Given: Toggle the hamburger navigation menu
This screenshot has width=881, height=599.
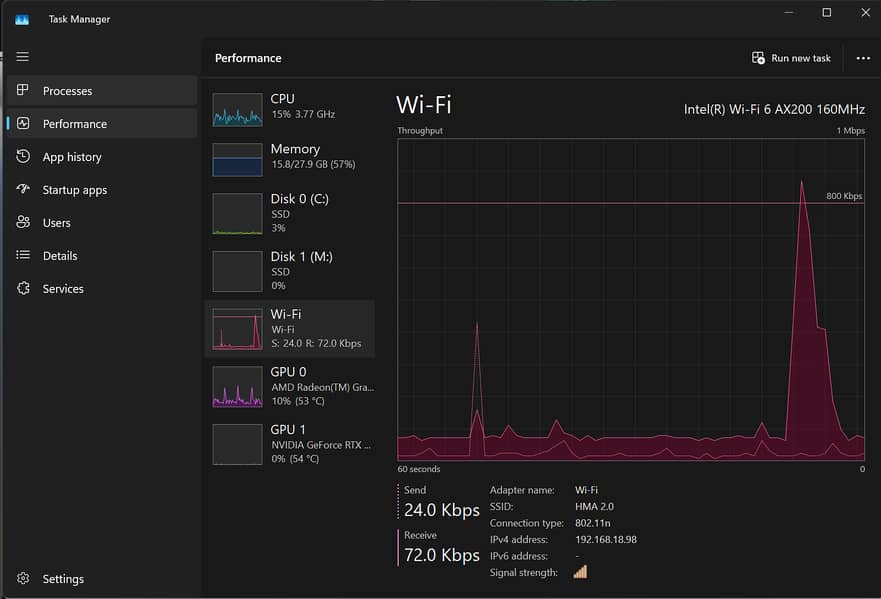Looking at the screenshot, I should click(22, 57).
